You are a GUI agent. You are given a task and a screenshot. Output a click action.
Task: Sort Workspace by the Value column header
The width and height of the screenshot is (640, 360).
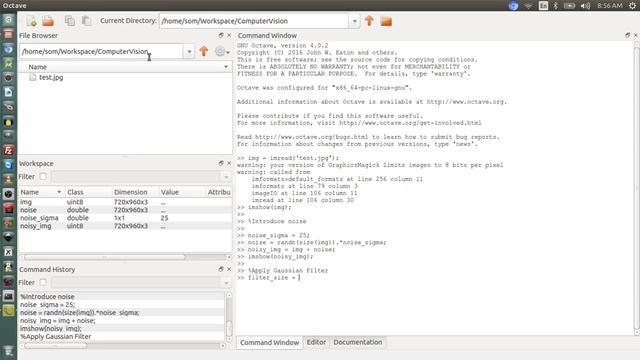(x=181, y=192)
